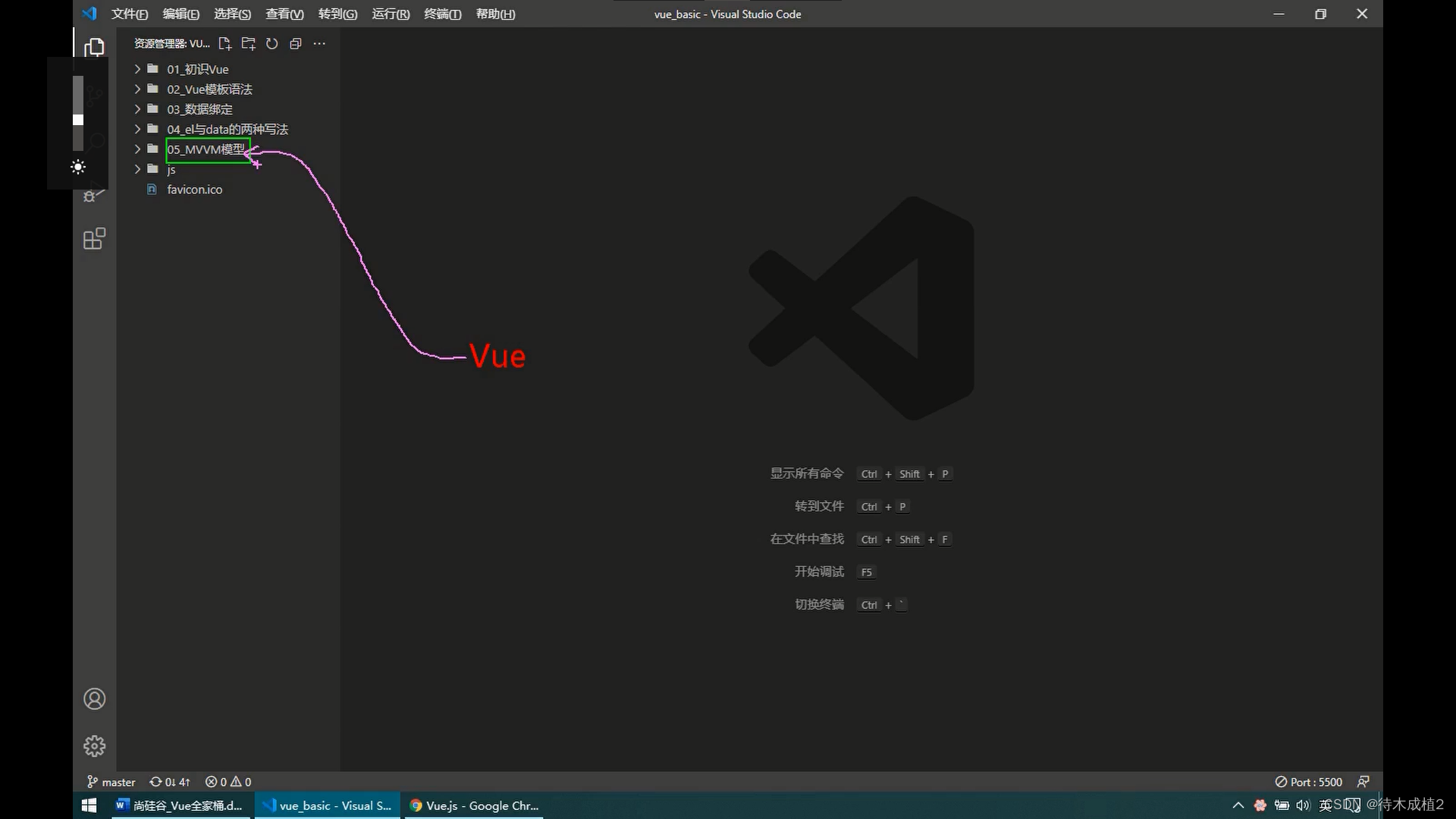
Task: Open the favicon.ico file
Action: pos(195,190)
